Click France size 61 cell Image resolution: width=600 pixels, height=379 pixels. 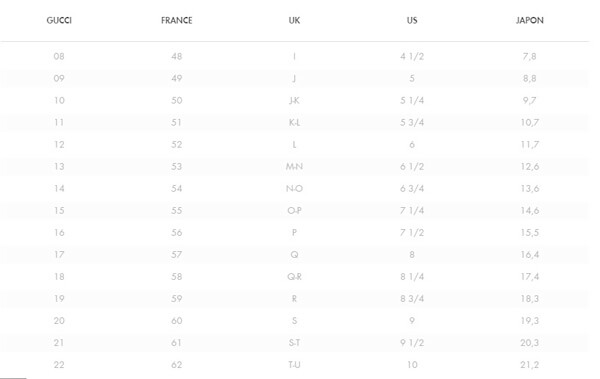pos(176,343)
